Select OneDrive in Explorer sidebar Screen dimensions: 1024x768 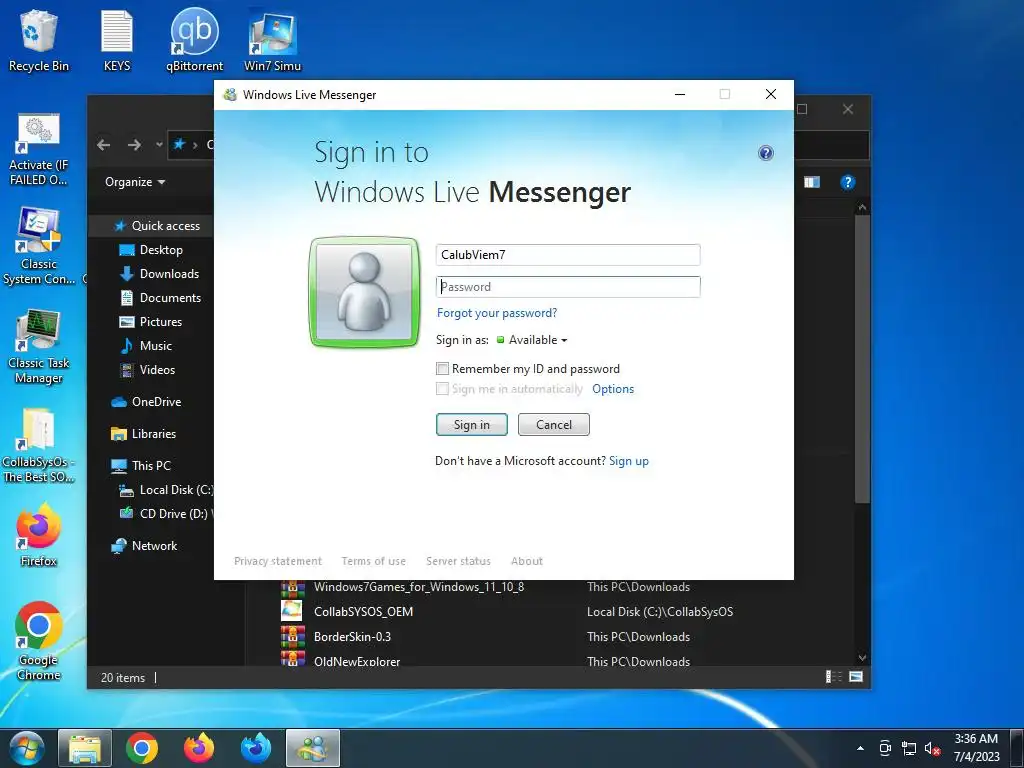coord(146,402)
